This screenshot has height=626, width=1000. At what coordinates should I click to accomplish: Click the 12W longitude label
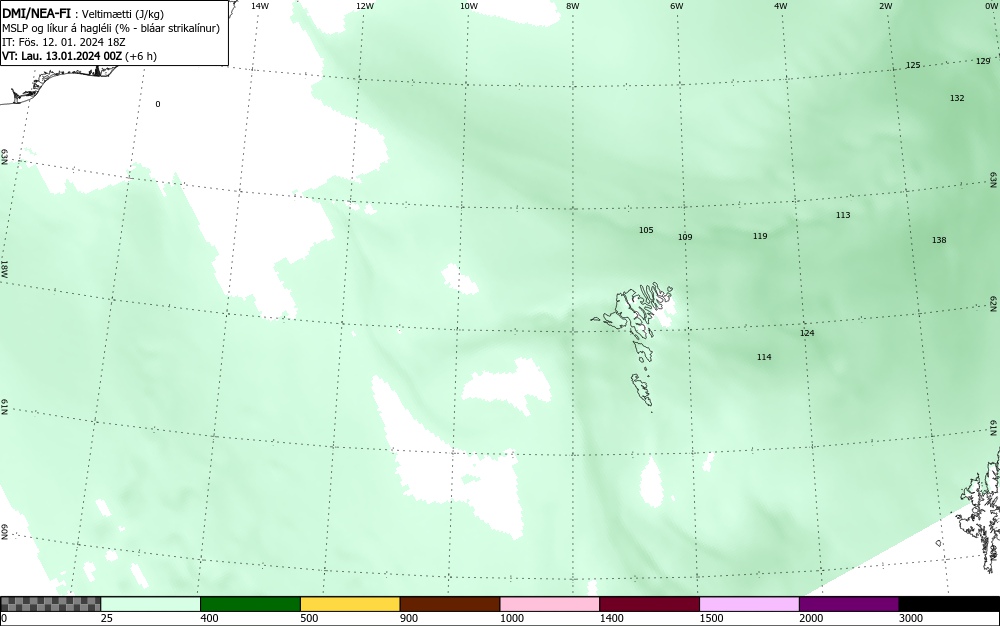click(364, 6)
